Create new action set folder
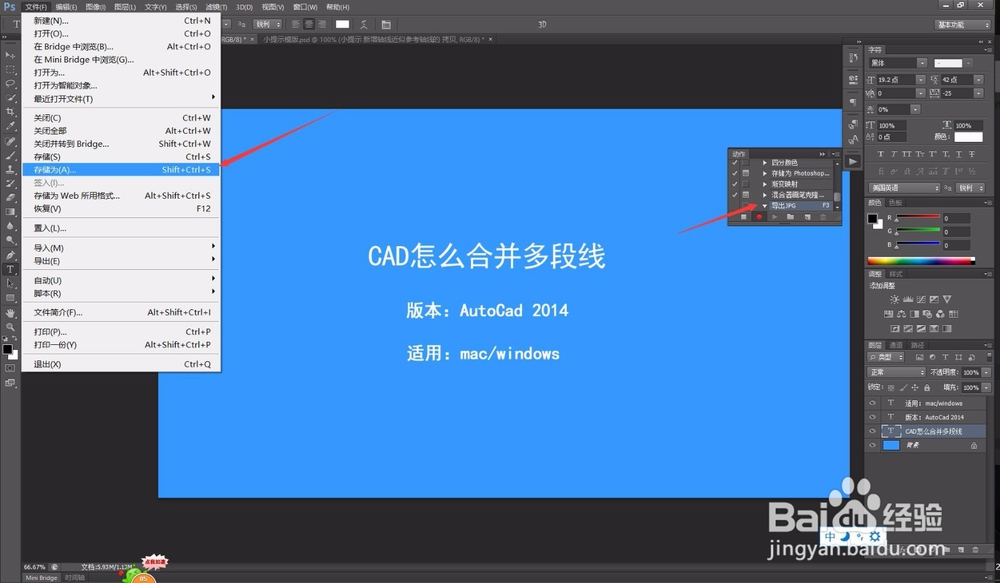Viewport: 1000px width, 583px height. pos(790,218)
